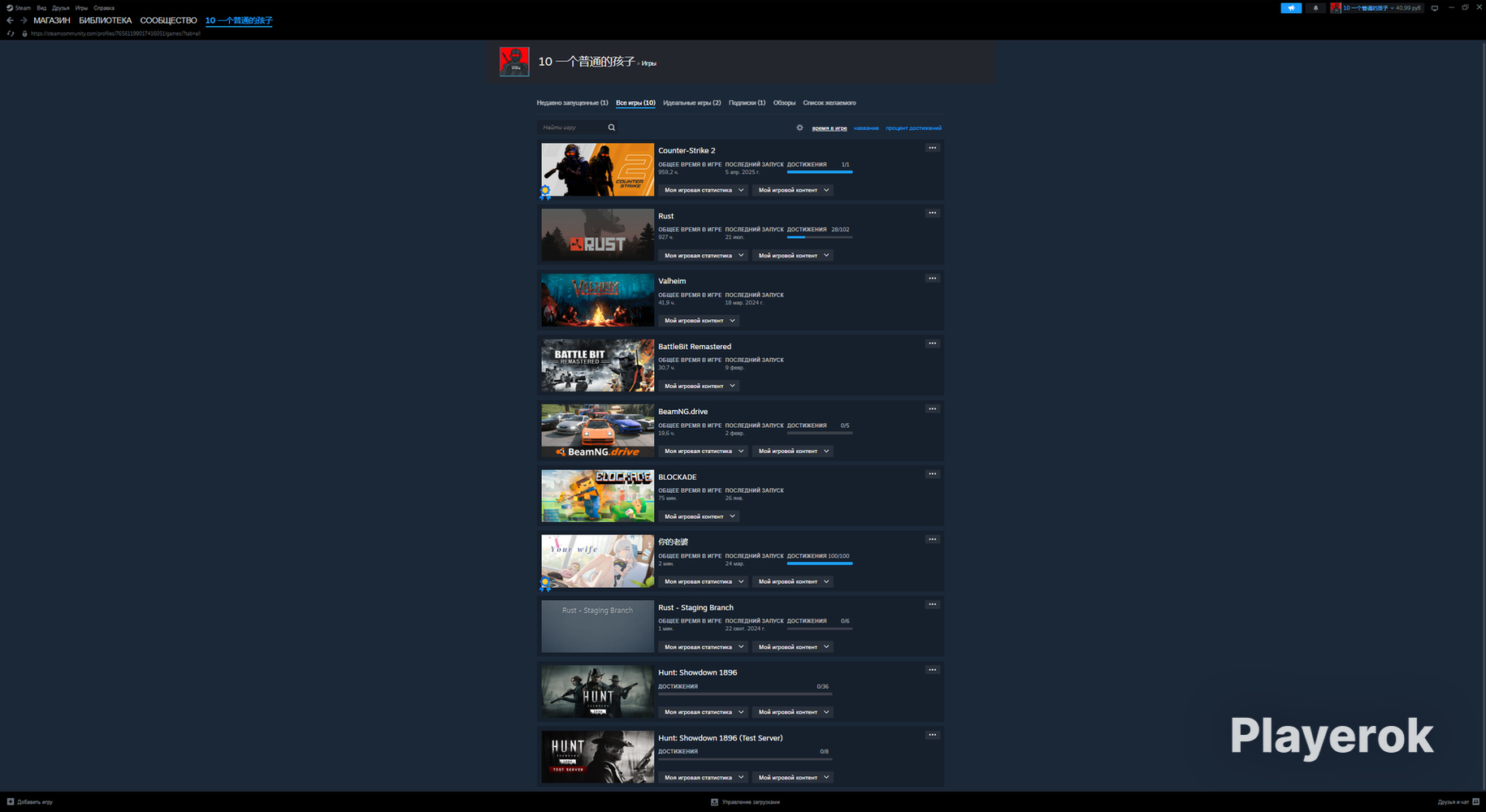Screen dimensions: 1486x812
Task: Click the Steam logo menu
Action: pyautogui.click(x=19, y=8)
